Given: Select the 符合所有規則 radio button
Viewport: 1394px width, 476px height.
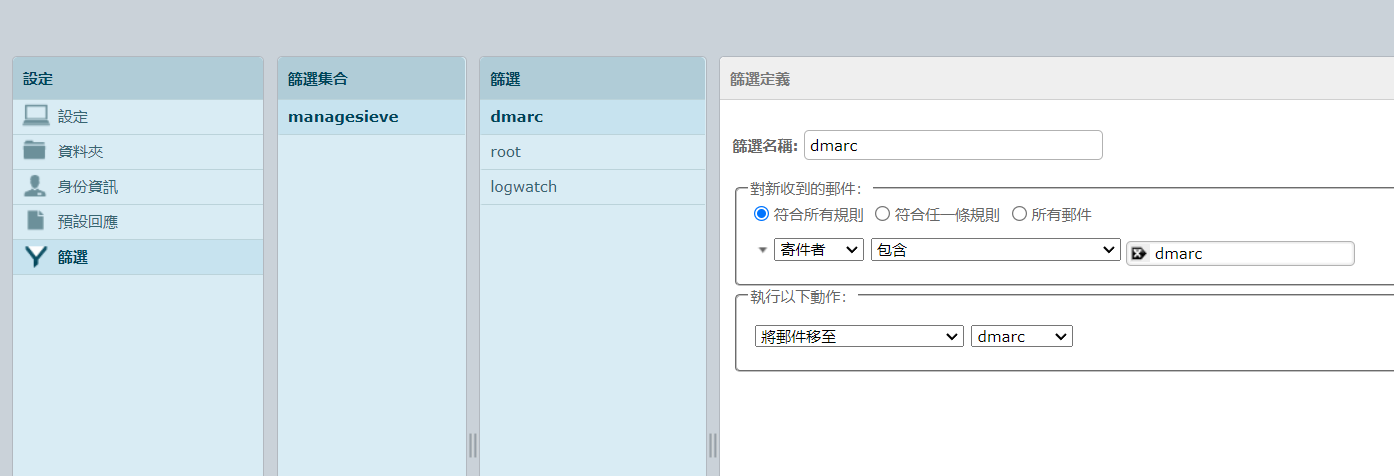Looking at the screenshot, I should pos(761,214).
